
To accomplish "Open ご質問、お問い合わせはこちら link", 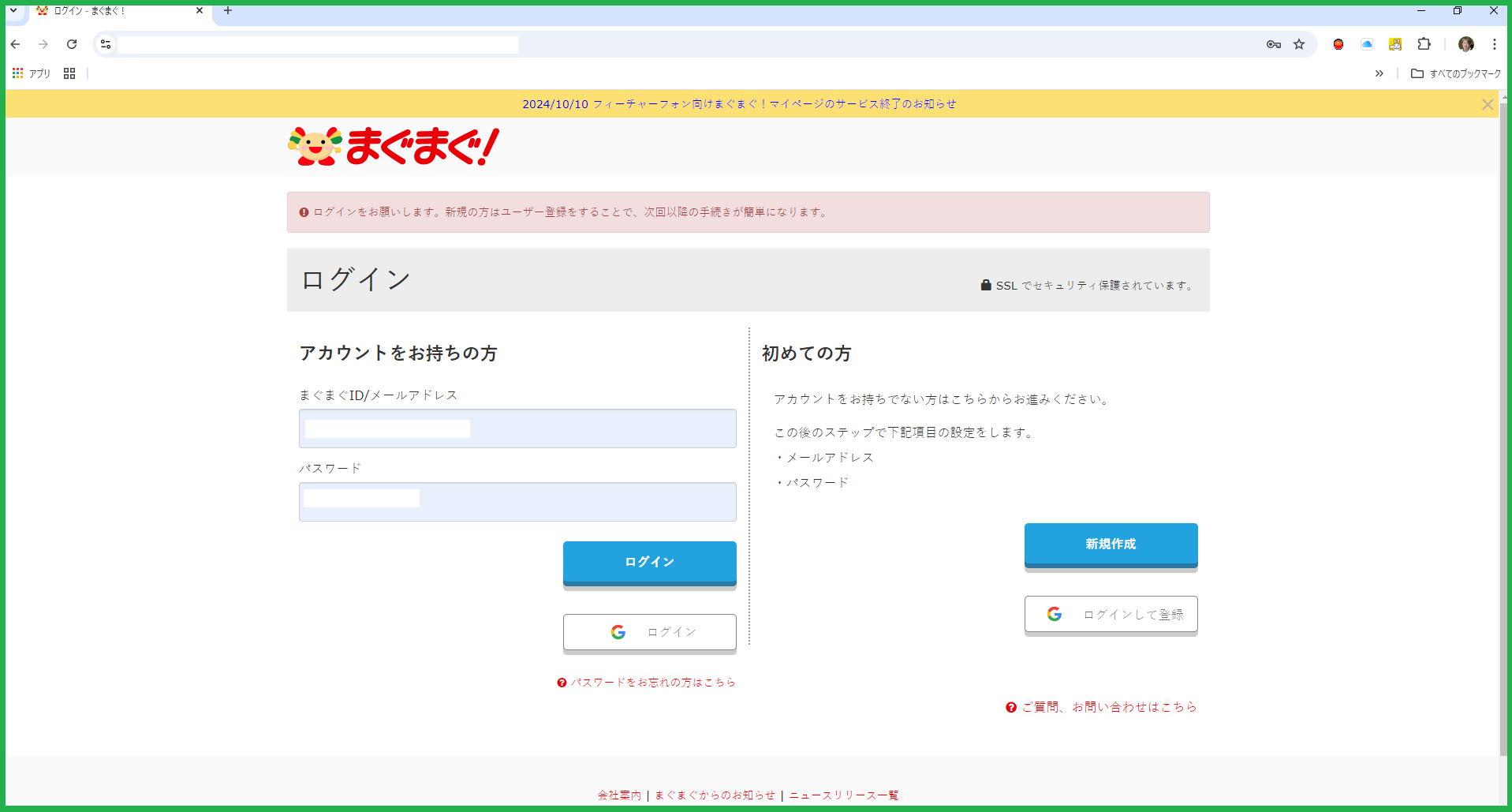I will click(1101, 707).
